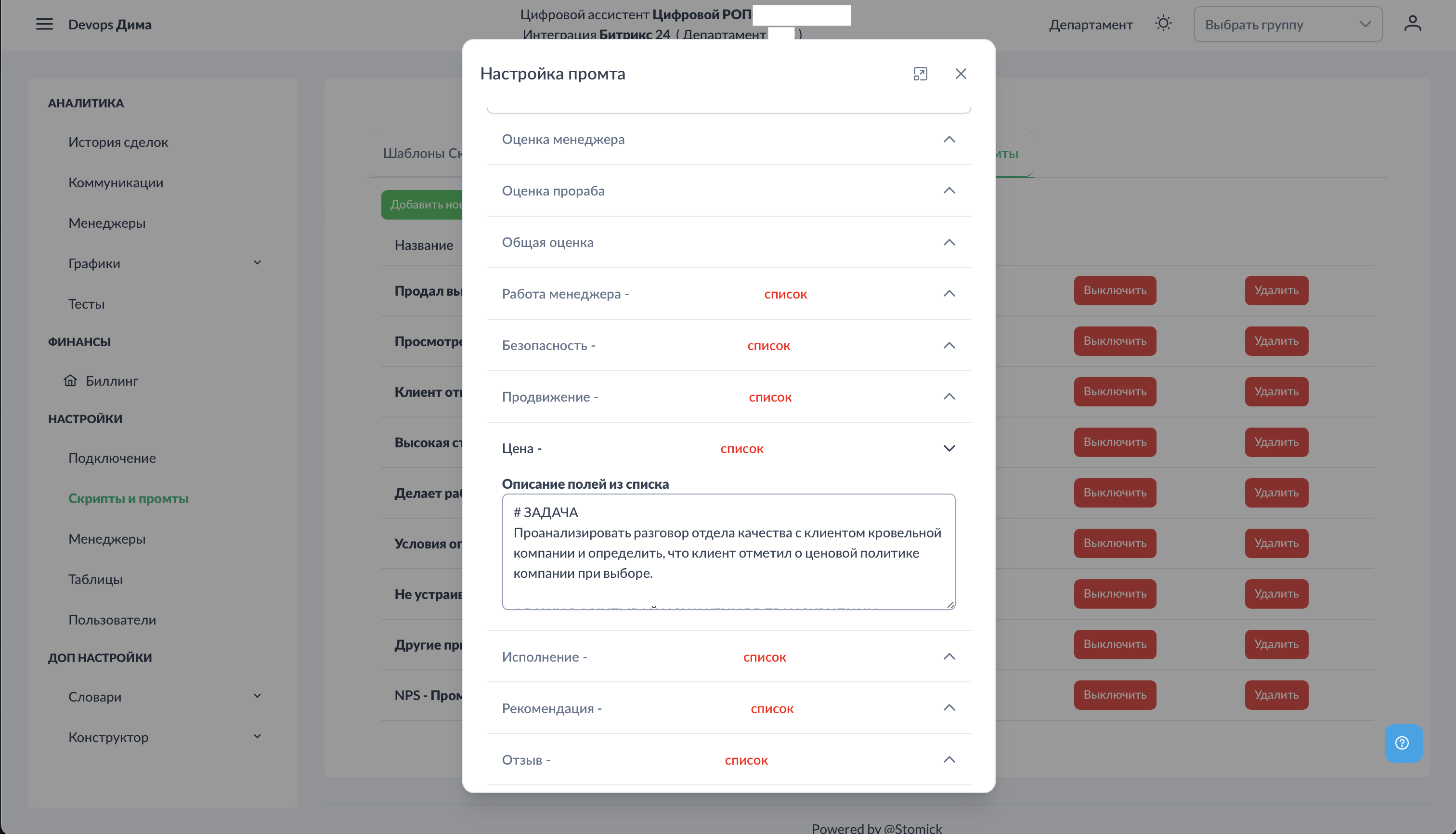
Task: Click the Billing home icon
Action: click(x=70, y=380)
